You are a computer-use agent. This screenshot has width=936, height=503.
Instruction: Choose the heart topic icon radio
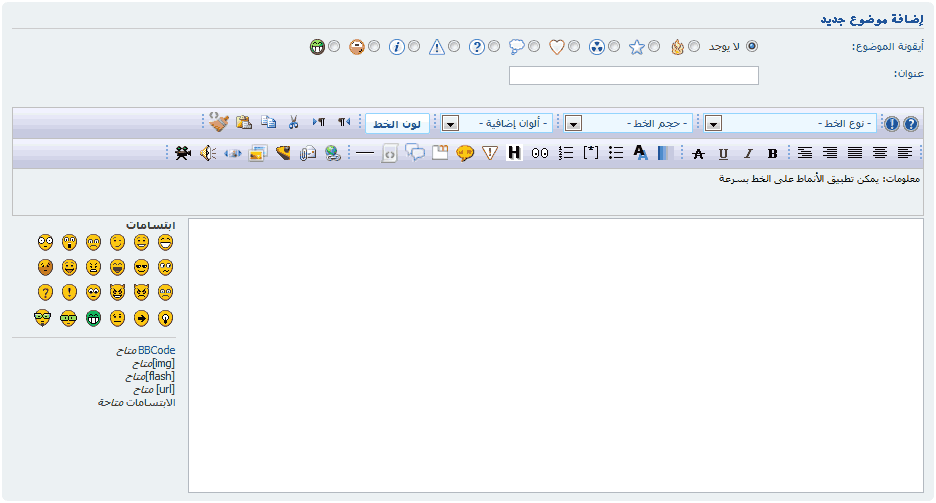click(x=574, y=46)
